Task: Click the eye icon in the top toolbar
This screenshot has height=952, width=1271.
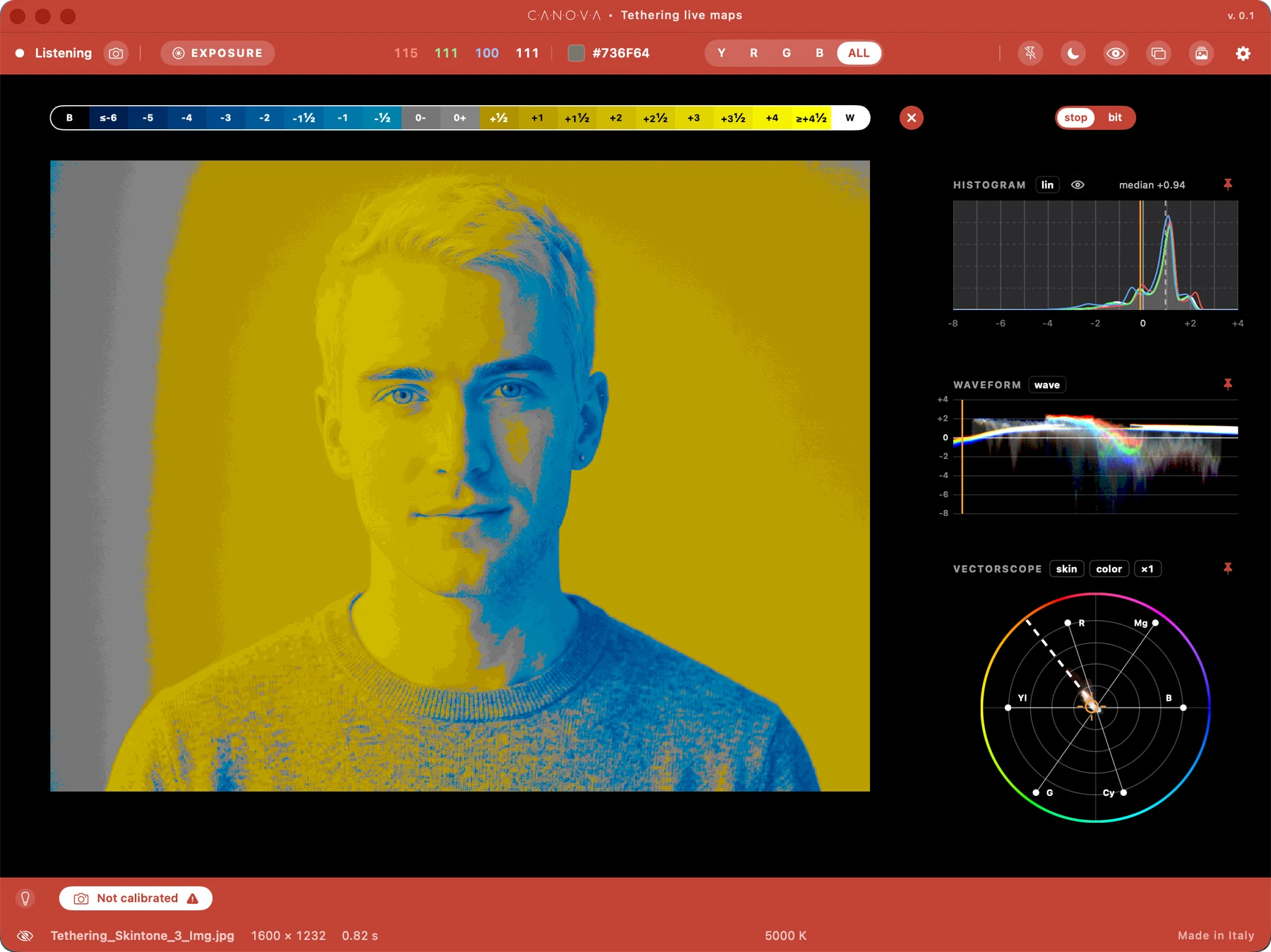Action: point(1116,53)
